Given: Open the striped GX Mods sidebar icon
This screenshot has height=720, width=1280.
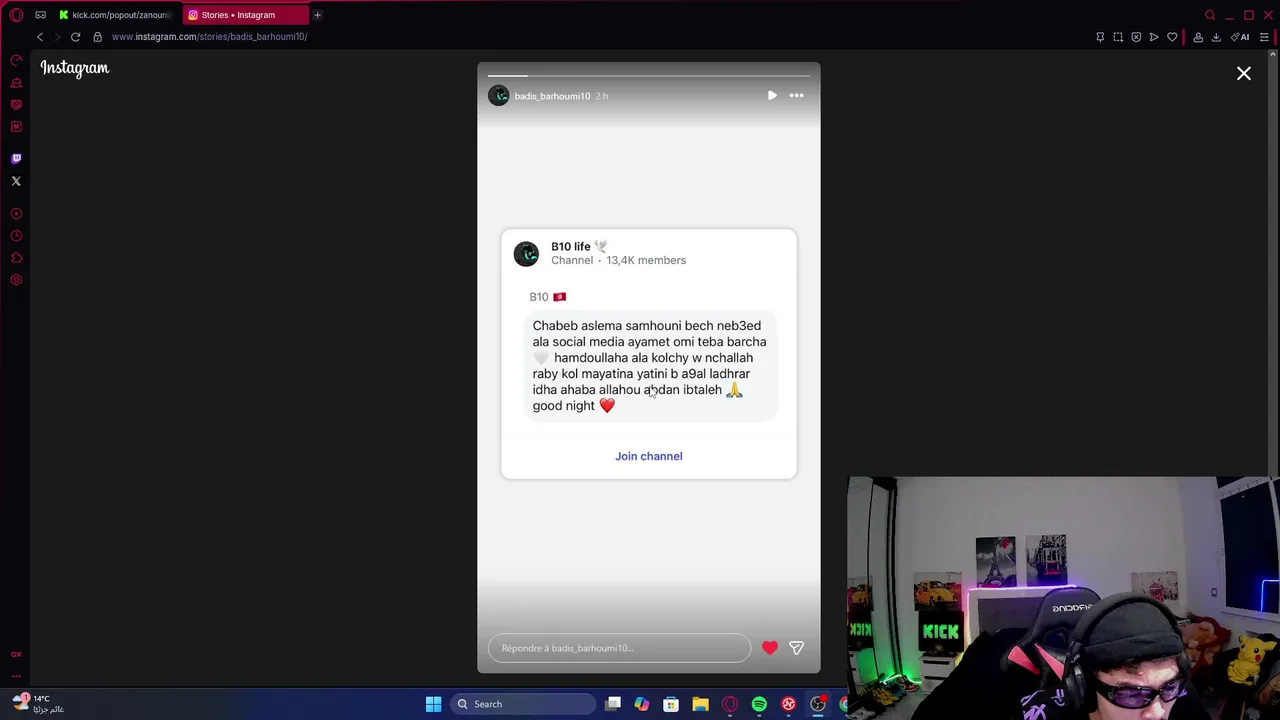Looking at the screenshot, I should pos(16,104).
